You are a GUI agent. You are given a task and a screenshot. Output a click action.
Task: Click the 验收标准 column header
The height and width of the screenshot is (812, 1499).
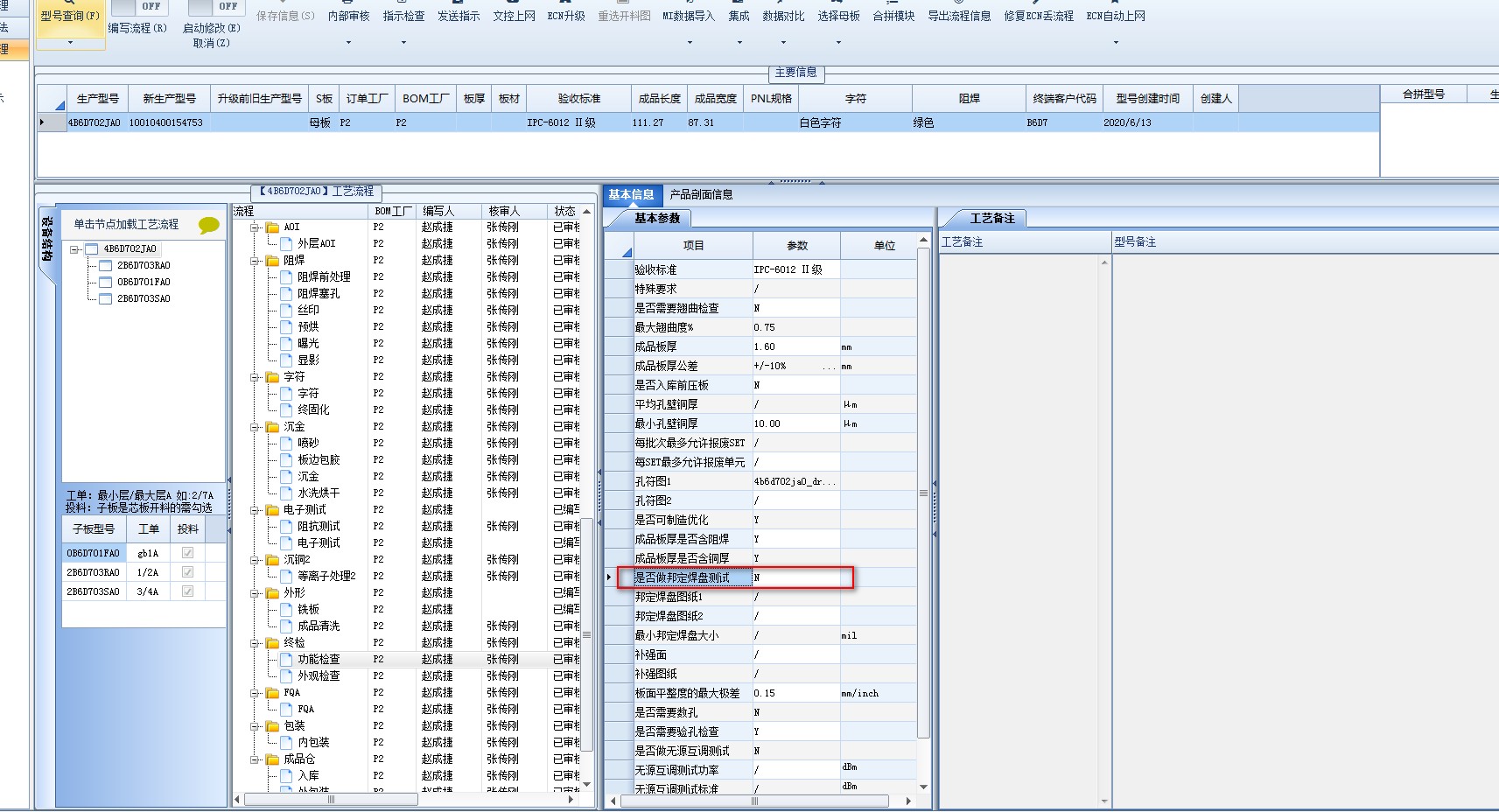tap(579, 99)
